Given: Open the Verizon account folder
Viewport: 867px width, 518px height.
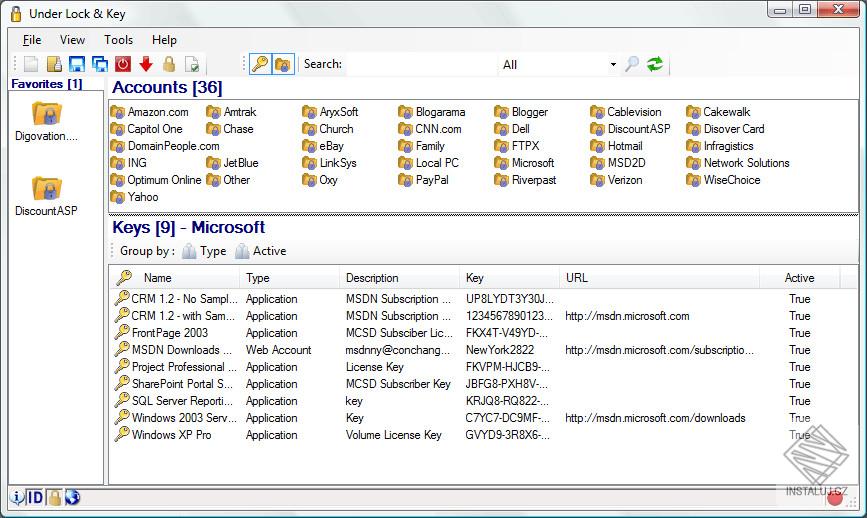Looking at the screenshot, I should (617, 180).
